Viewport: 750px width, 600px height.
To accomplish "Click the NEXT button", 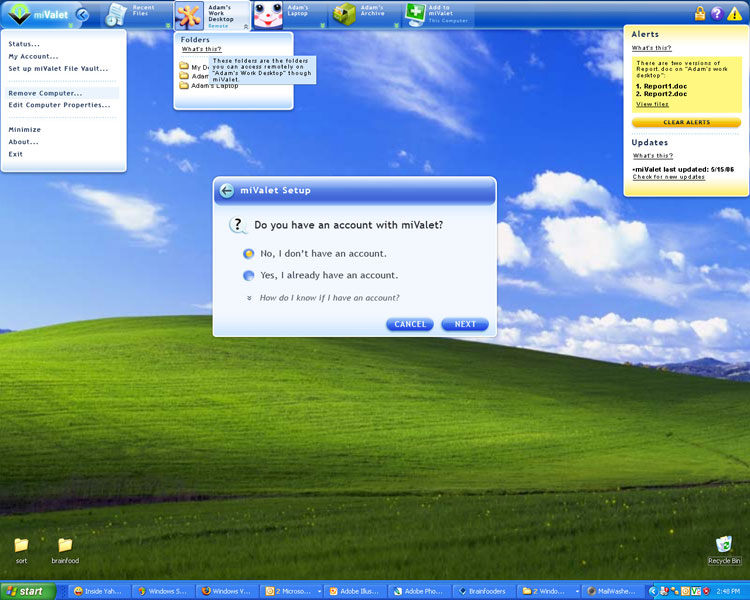I will coord(465,324).
